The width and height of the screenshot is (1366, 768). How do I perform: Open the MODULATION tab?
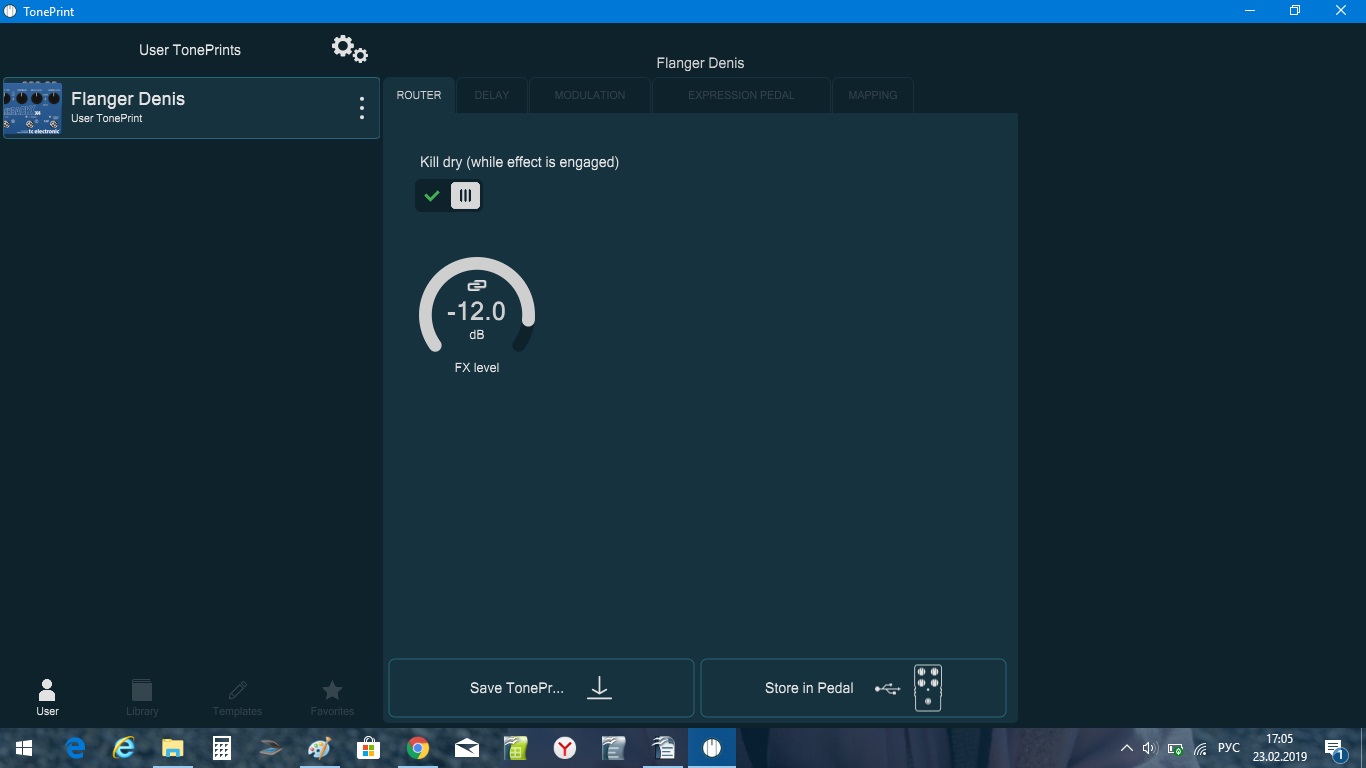tap(590, 95)
